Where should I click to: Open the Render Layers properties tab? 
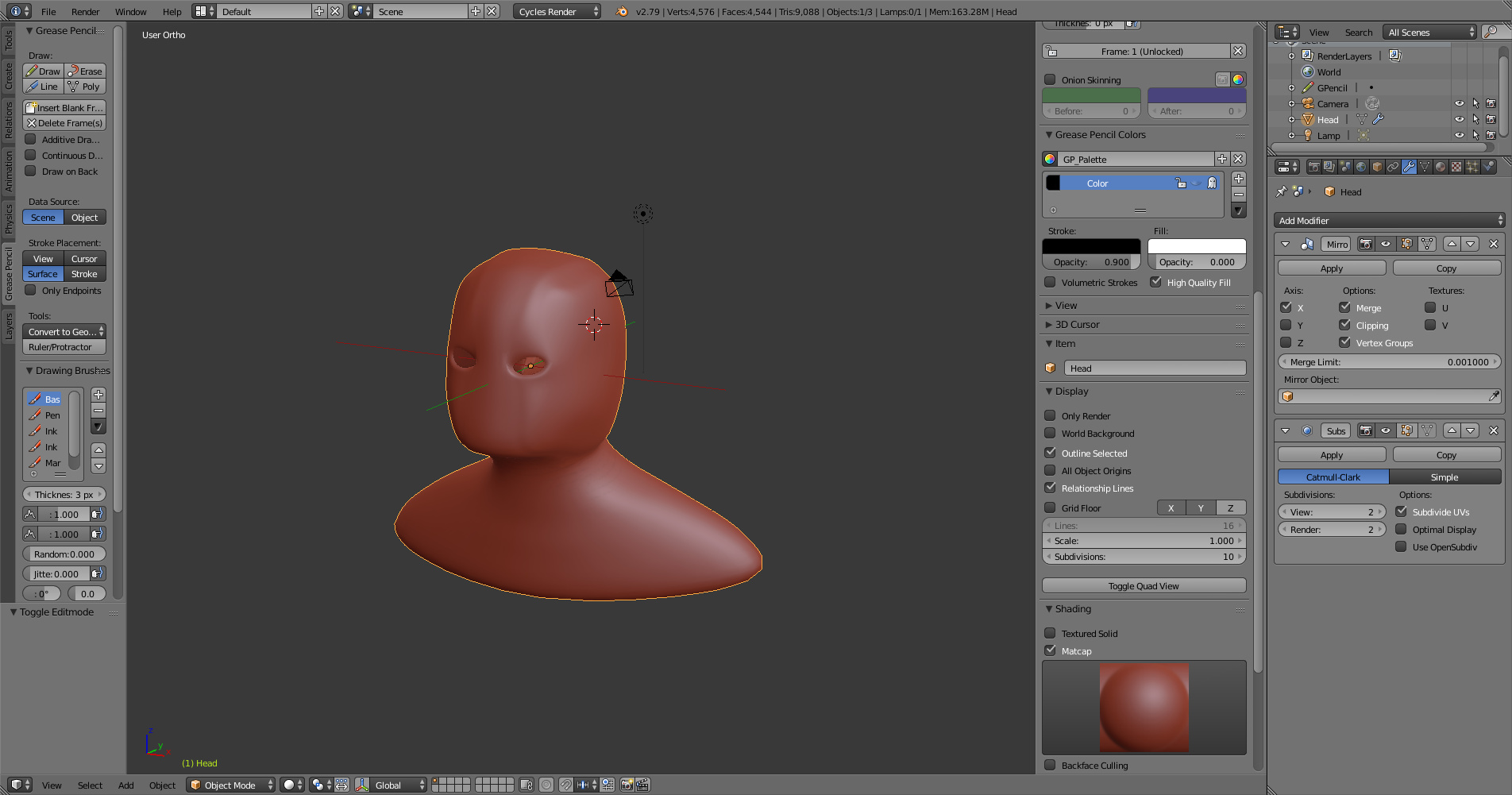pyautogui.click(x=1329, y=167)
